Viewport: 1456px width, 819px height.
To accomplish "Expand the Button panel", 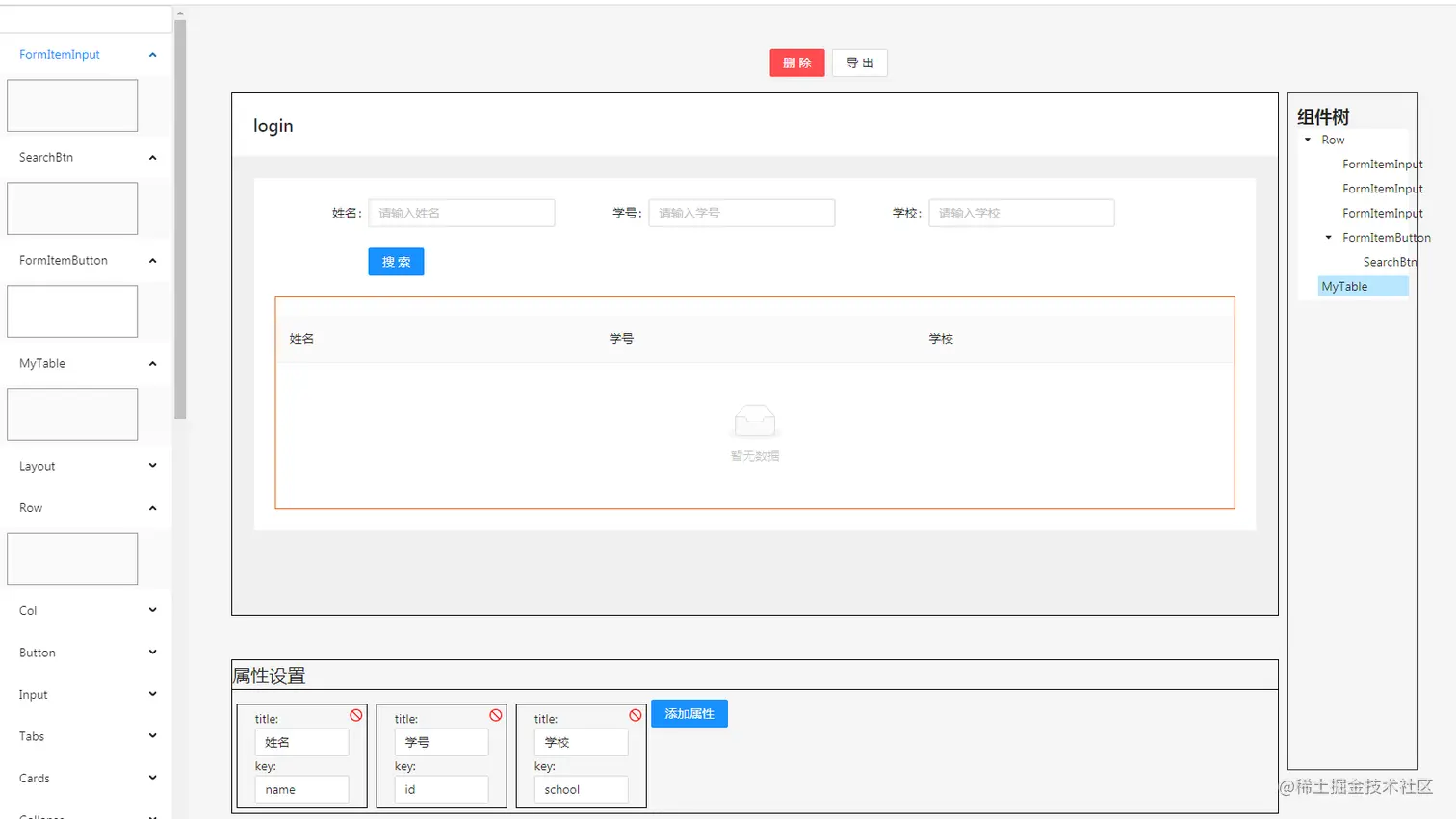I will [152, 653].
